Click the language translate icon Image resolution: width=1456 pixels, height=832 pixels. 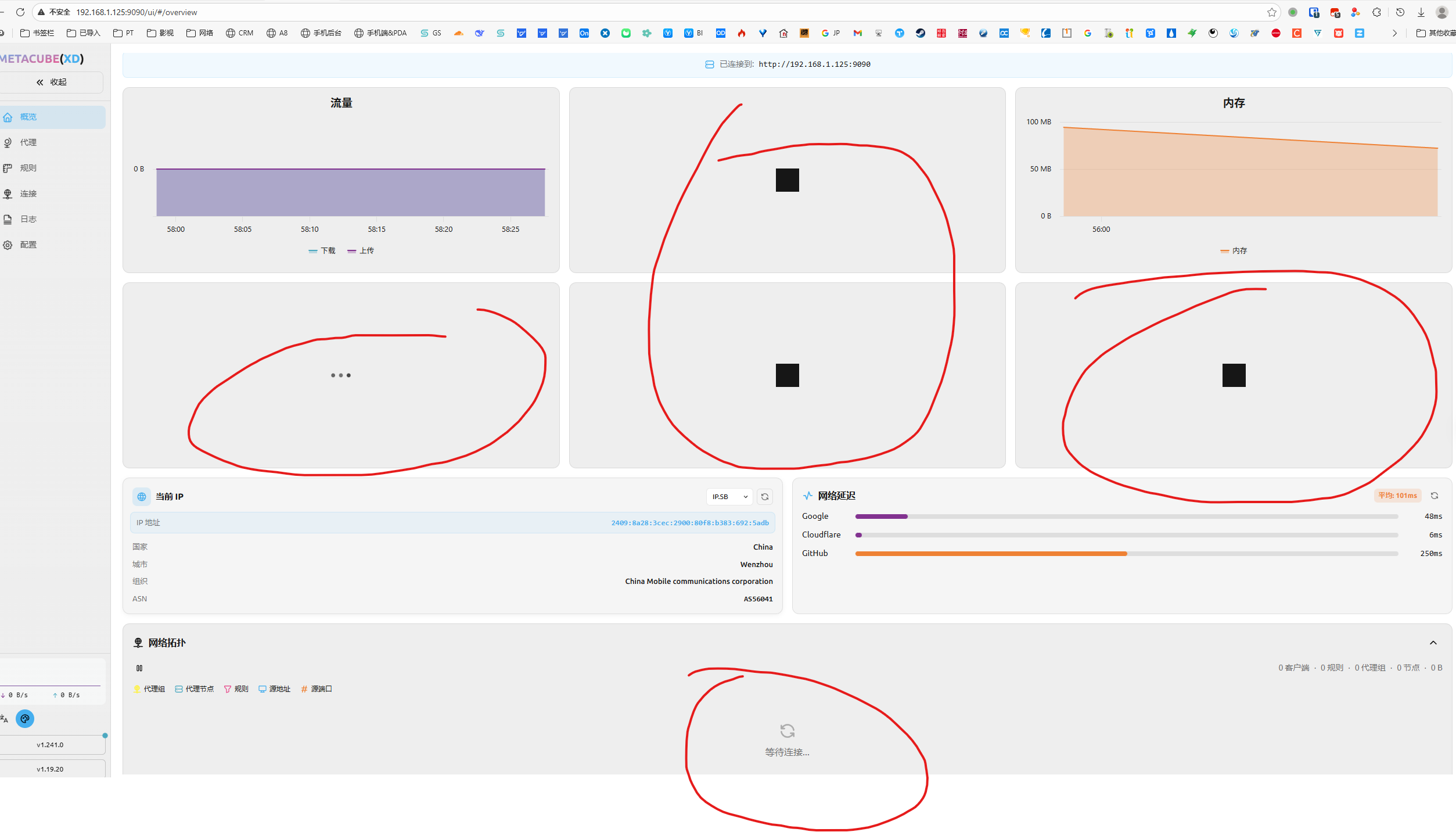(5, 719)
